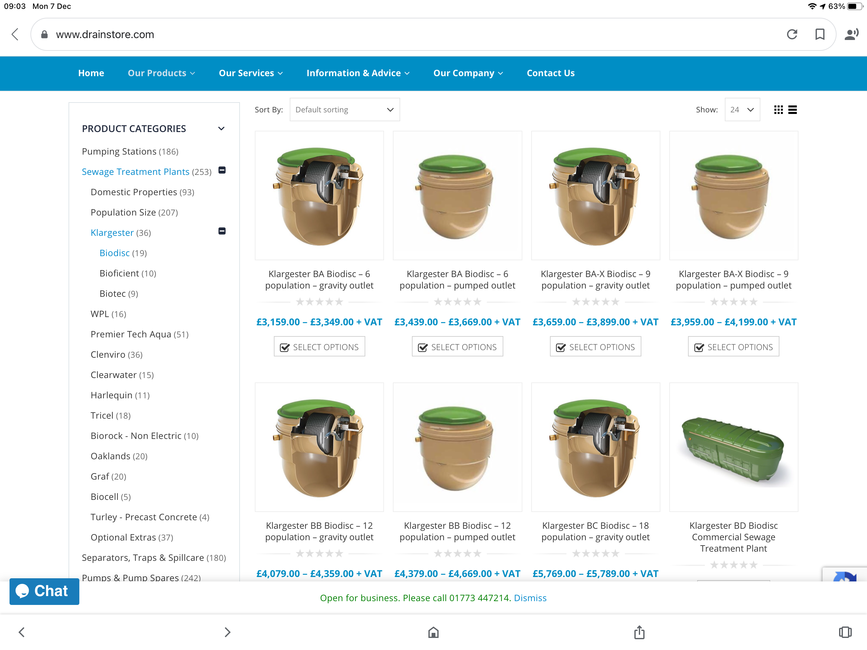Open the Chat widget
Screen dimensions: 867x650
pyautogui.click(x=44, y=591)
